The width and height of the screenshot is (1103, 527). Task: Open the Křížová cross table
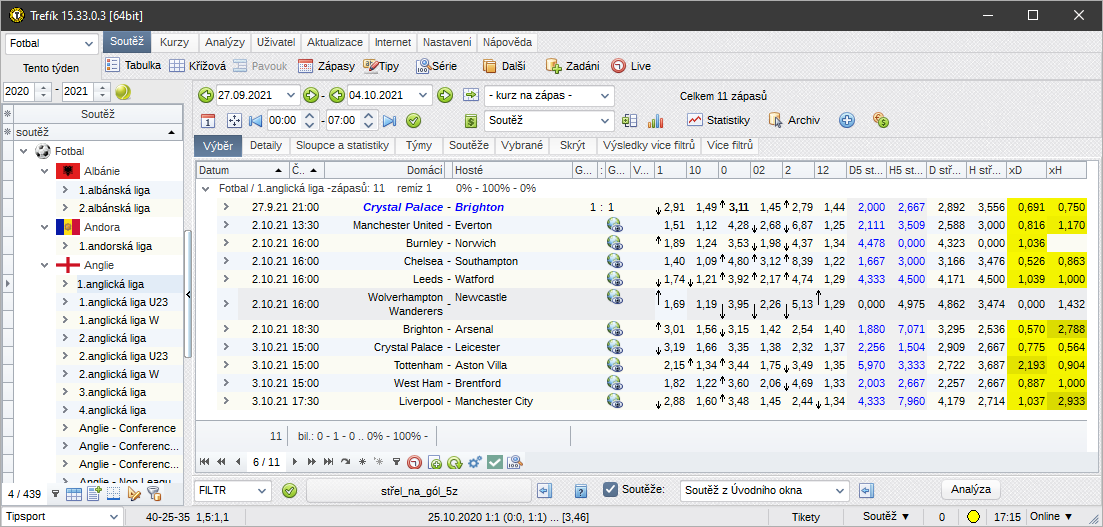pos(197,66)
